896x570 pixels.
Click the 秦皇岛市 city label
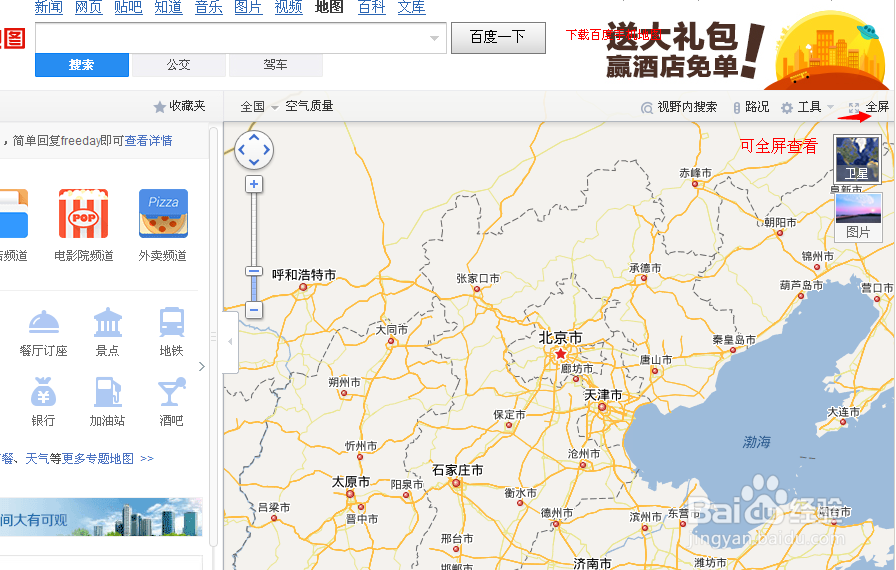coord(734,339)
